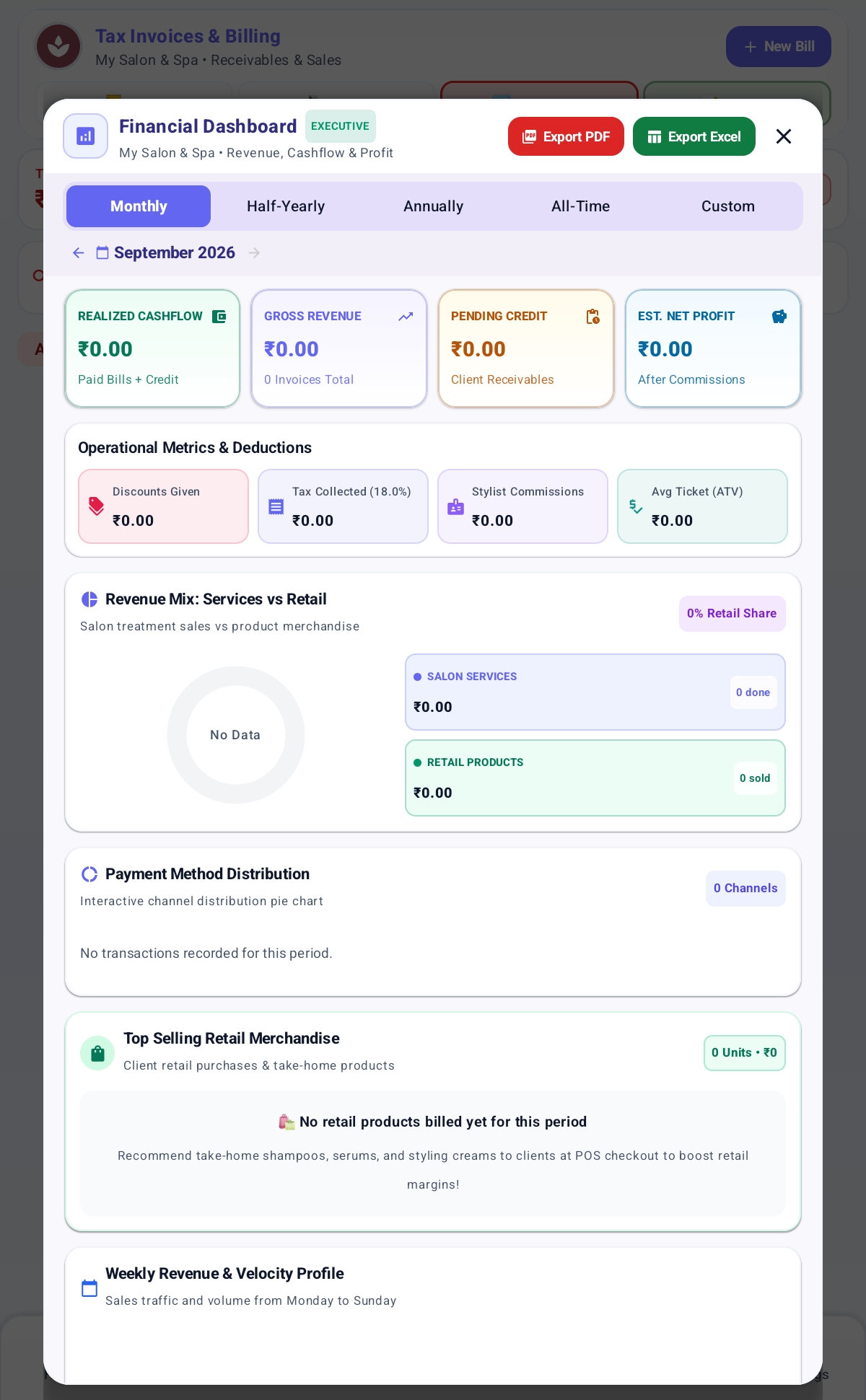Choose the Custom period tab
Viewport: 866px width, 1400px height.
tap(727, 206)
